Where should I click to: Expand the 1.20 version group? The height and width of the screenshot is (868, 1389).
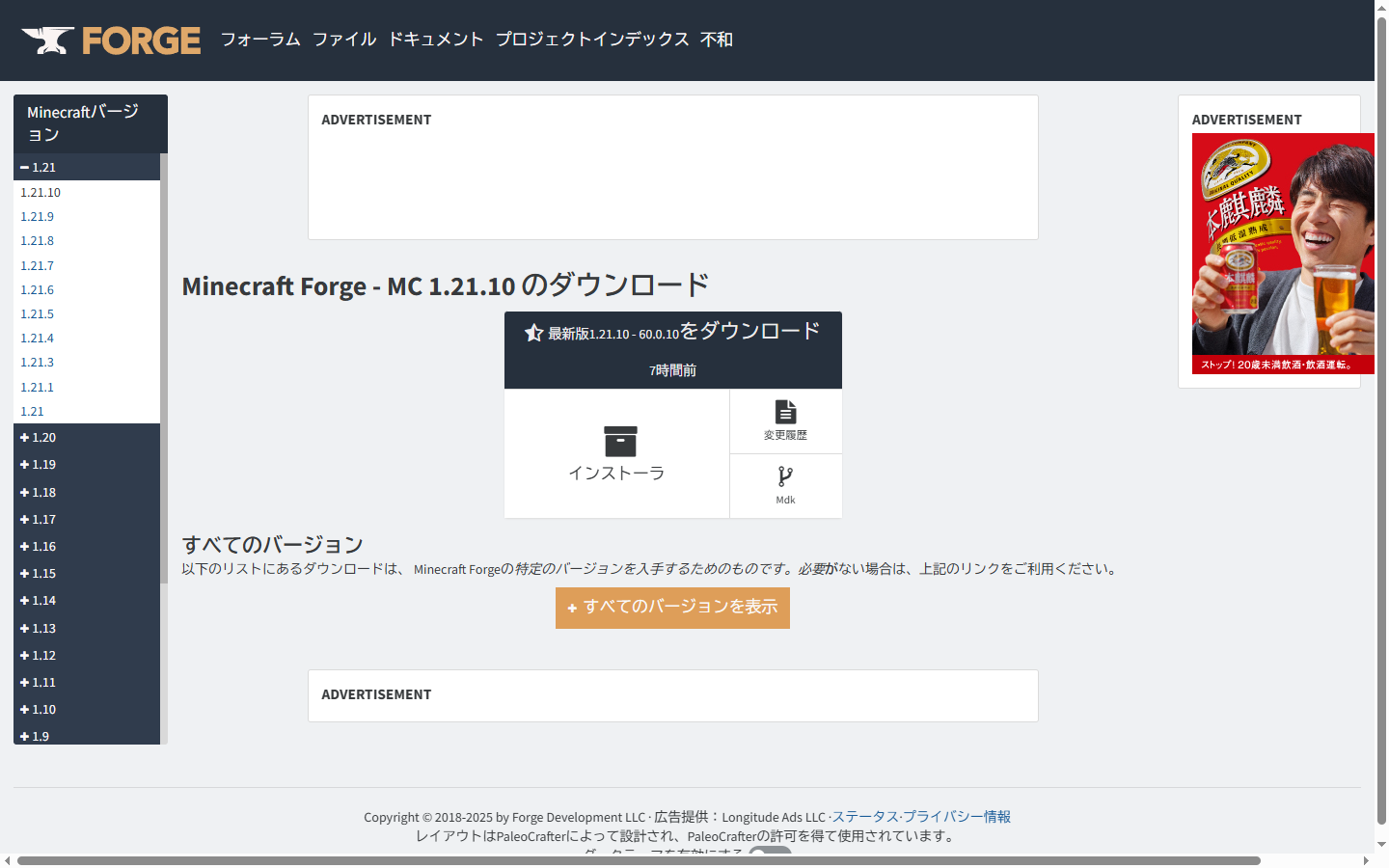click(41, 437)
